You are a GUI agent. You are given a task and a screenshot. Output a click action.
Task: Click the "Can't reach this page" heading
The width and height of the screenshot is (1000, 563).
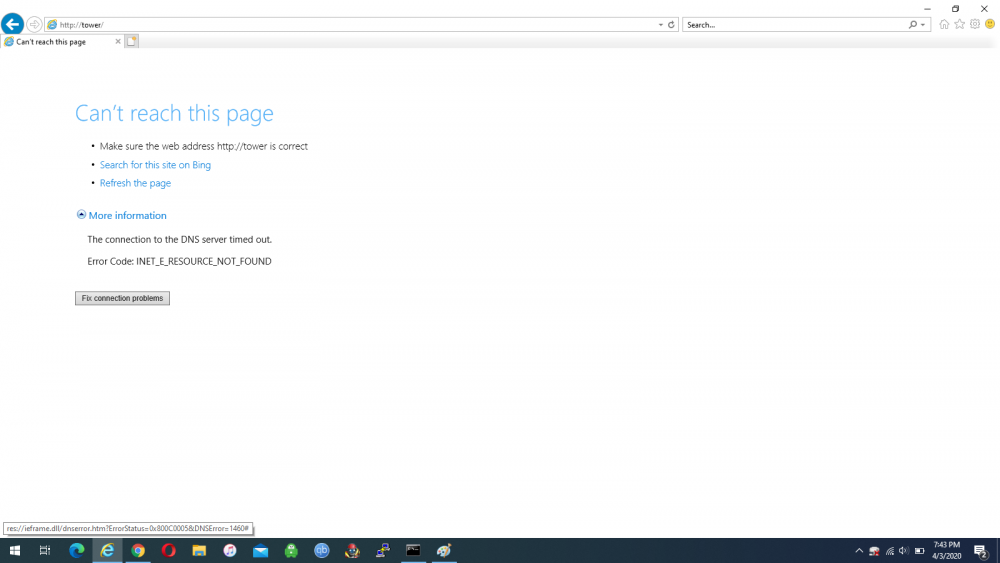(174, 113)
